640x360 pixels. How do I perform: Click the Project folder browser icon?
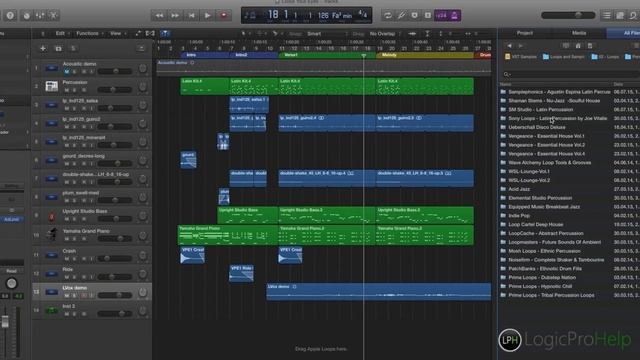(x=590, y=46)
